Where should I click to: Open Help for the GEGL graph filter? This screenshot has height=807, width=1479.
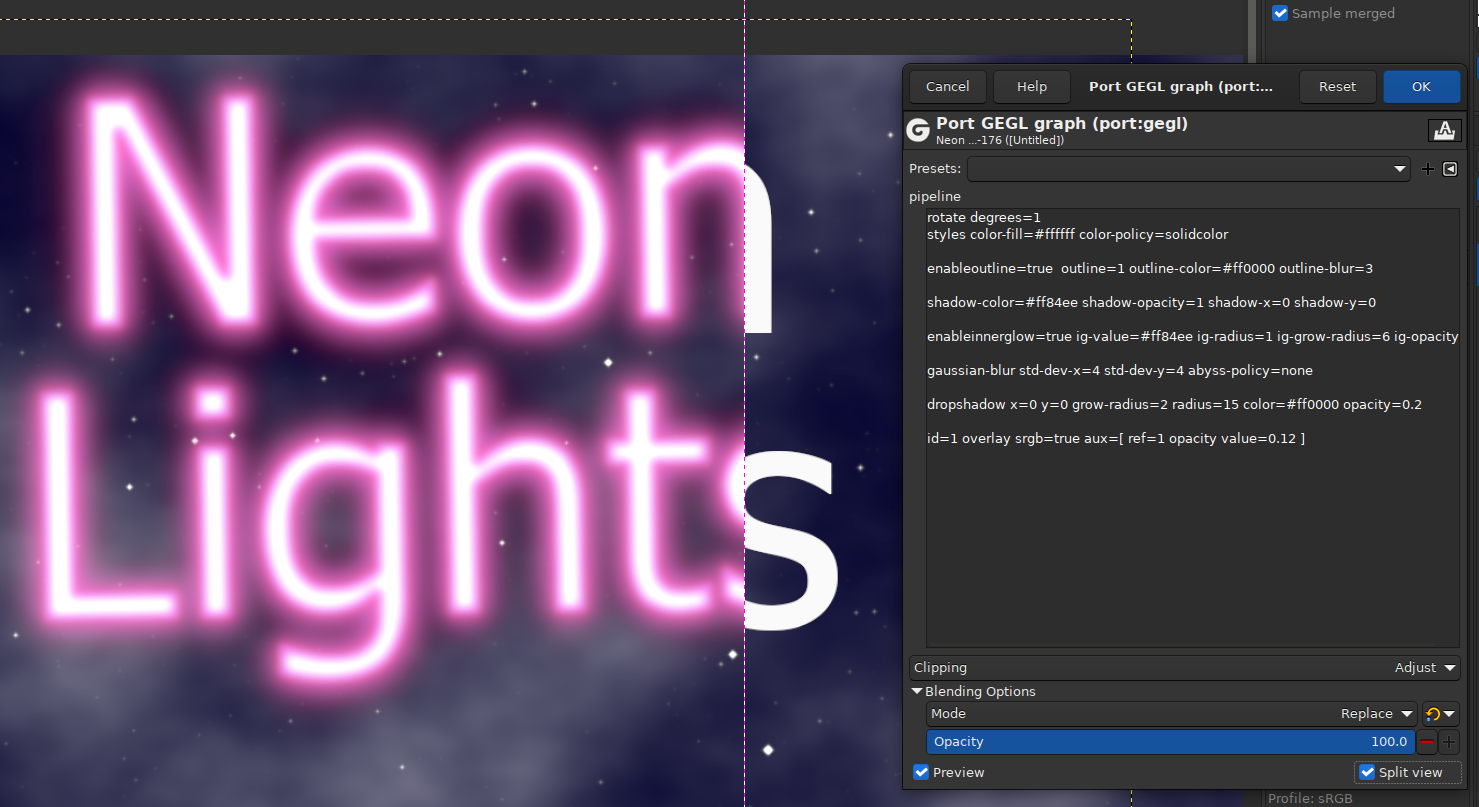click(x=1032, y=87)
